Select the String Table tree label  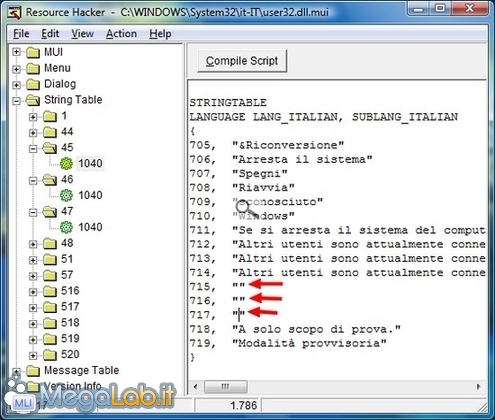[73, 100]
